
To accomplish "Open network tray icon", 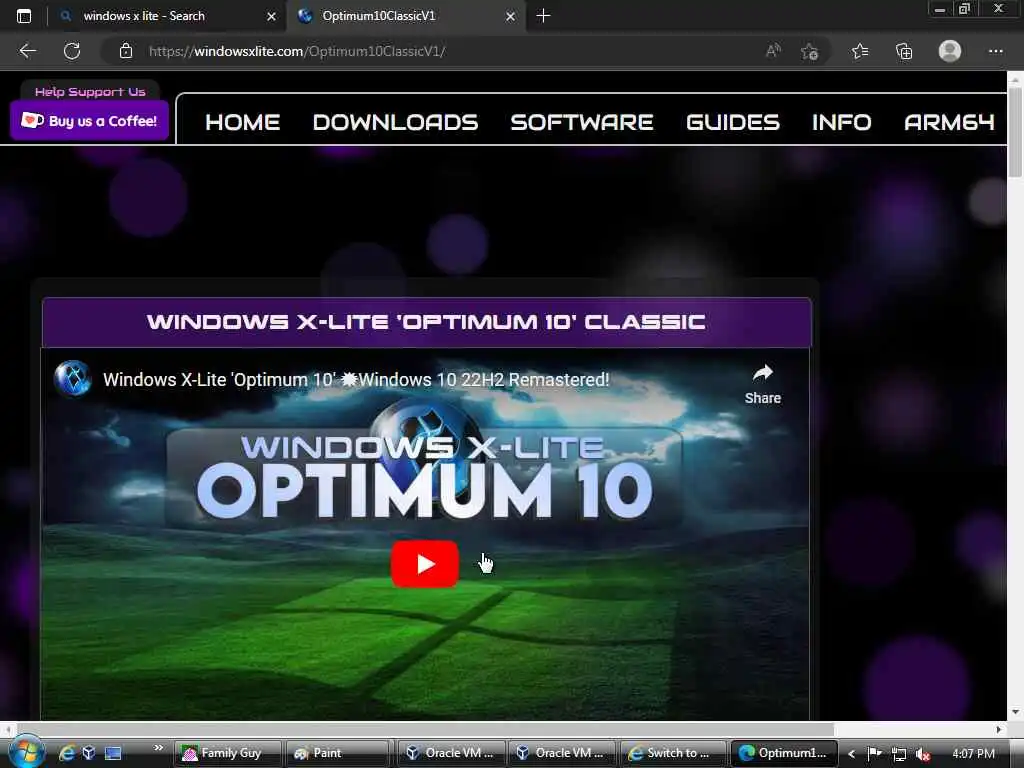I will click(x=899, y=754).
